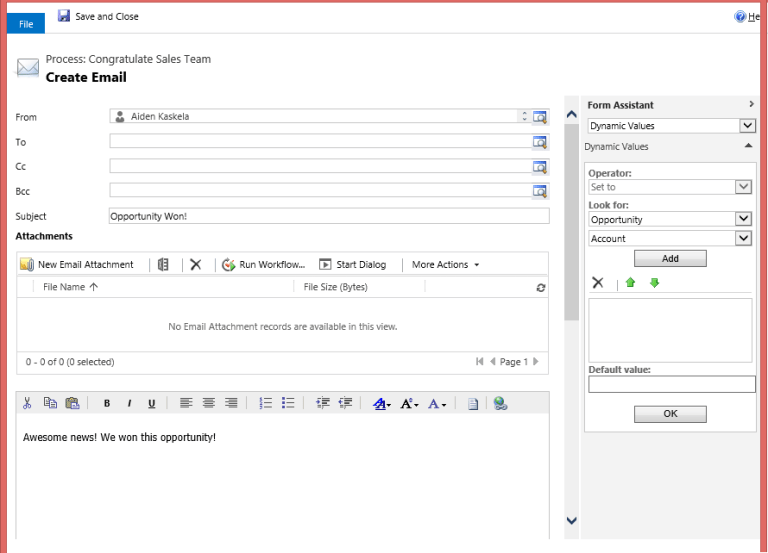
Task: Collapse the Form Assistant panel
Action: pos(751,104)
